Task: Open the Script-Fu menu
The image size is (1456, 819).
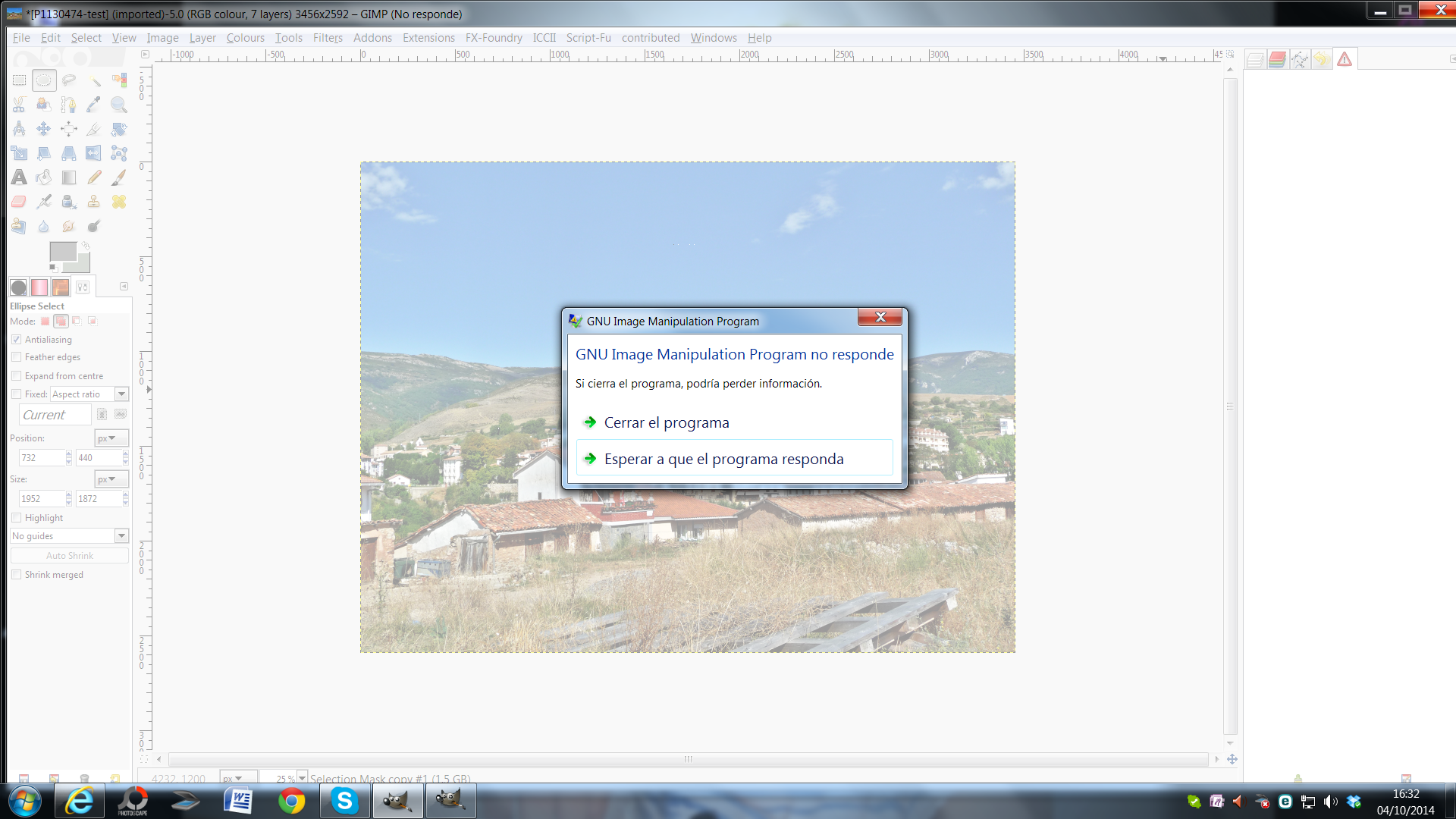Action: click(x=588, y=38)
